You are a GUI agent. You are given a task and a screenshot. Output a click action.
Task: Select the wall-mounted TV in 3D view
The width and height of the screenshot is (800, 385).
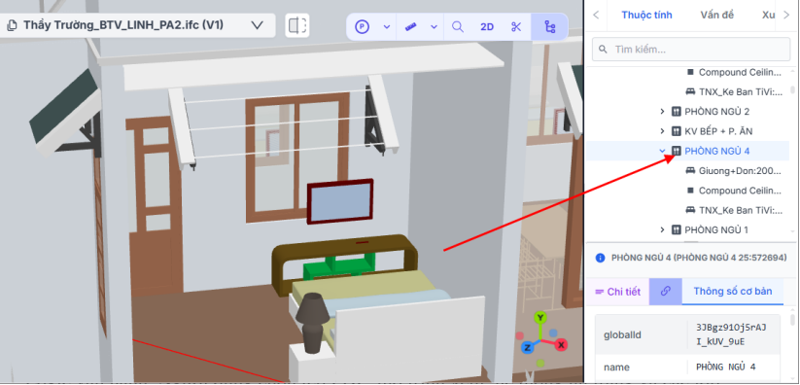pos(340,201)
